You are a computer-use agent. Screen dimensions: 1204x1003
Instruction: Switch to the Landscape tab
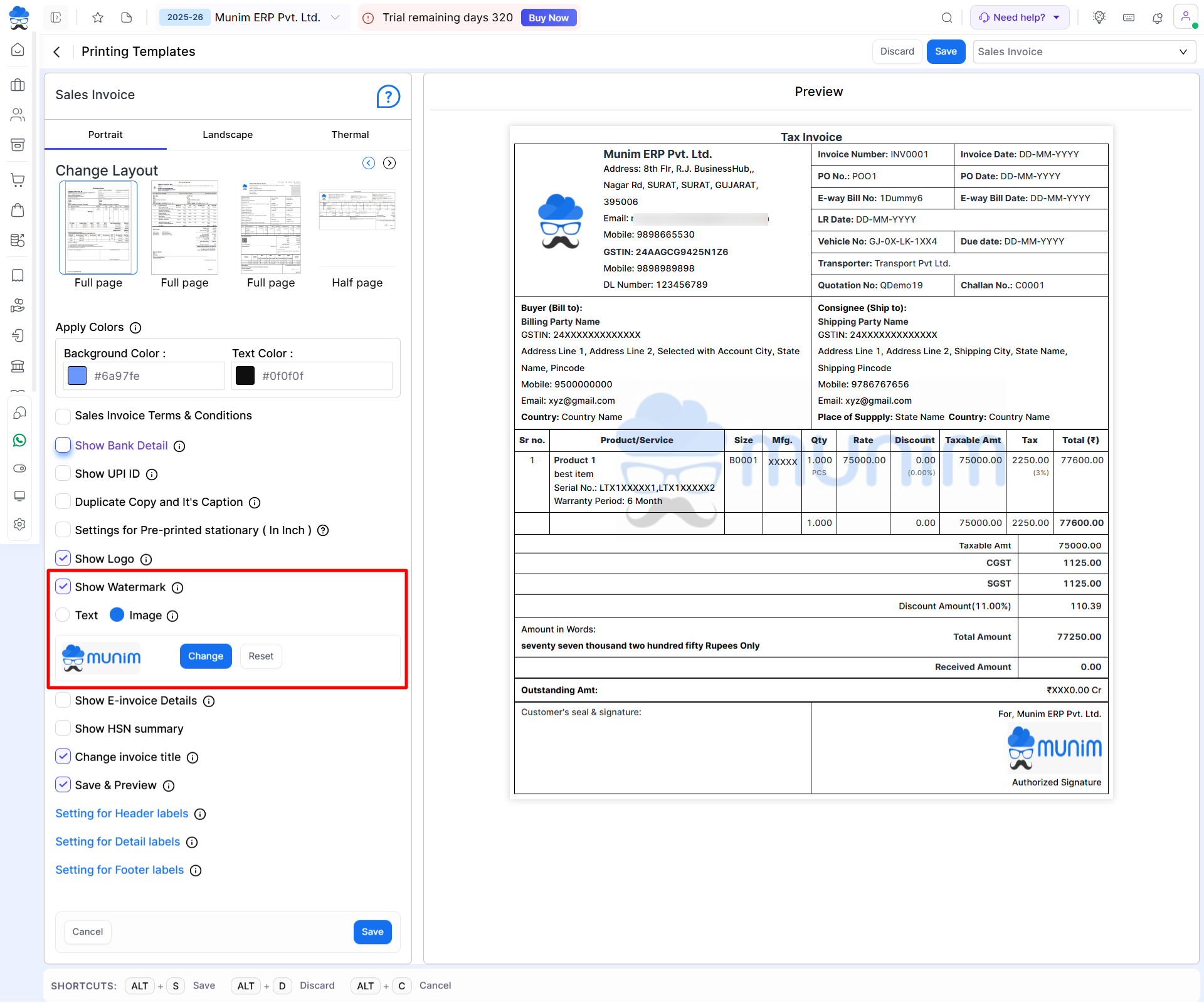point(228,135)
